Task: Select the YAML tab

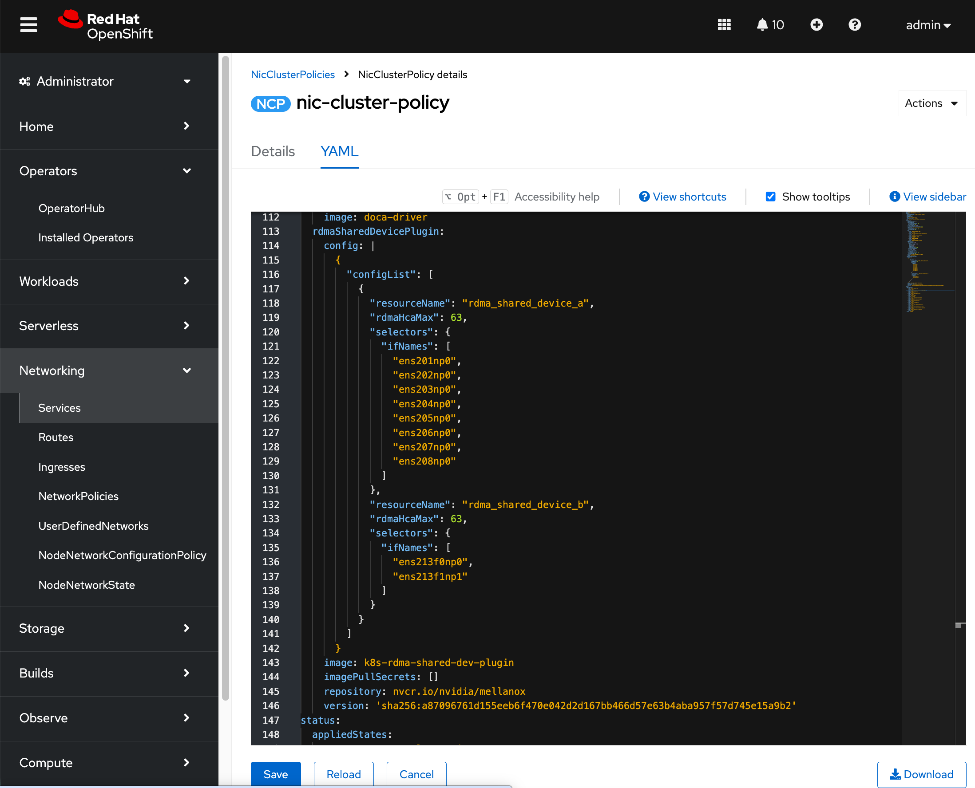Action: click(x=338, y=151)
